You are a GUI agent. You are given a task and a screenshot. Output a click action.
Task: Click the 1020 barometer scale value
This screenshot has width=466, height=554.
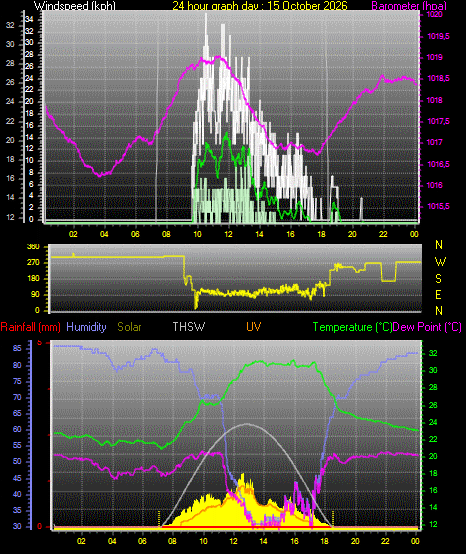pos(435,14)
